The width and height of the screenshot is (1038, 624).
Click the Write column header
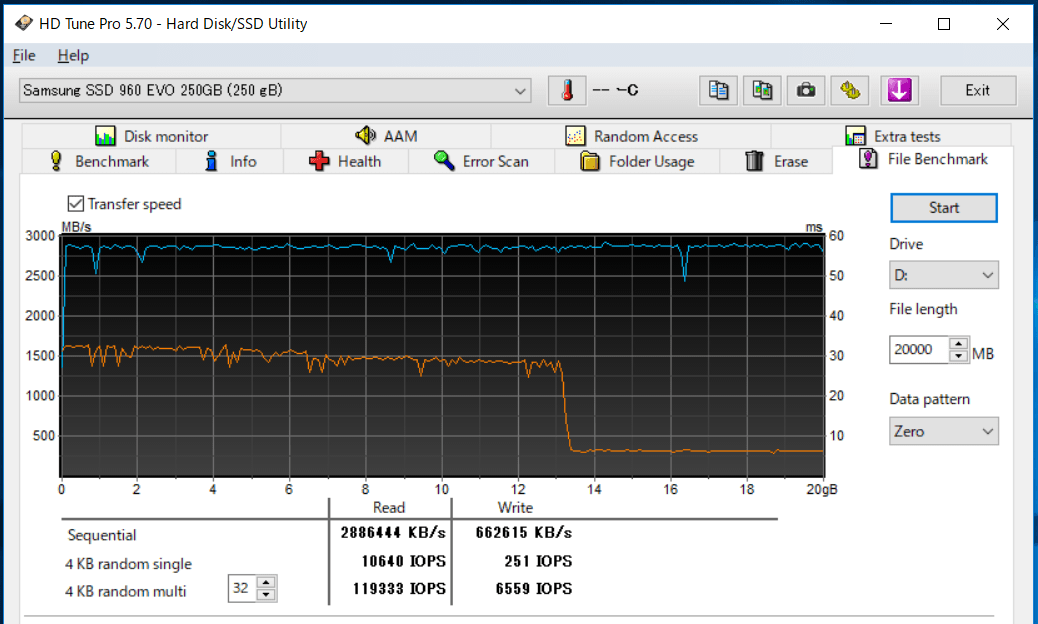click(x=515, y=508)
